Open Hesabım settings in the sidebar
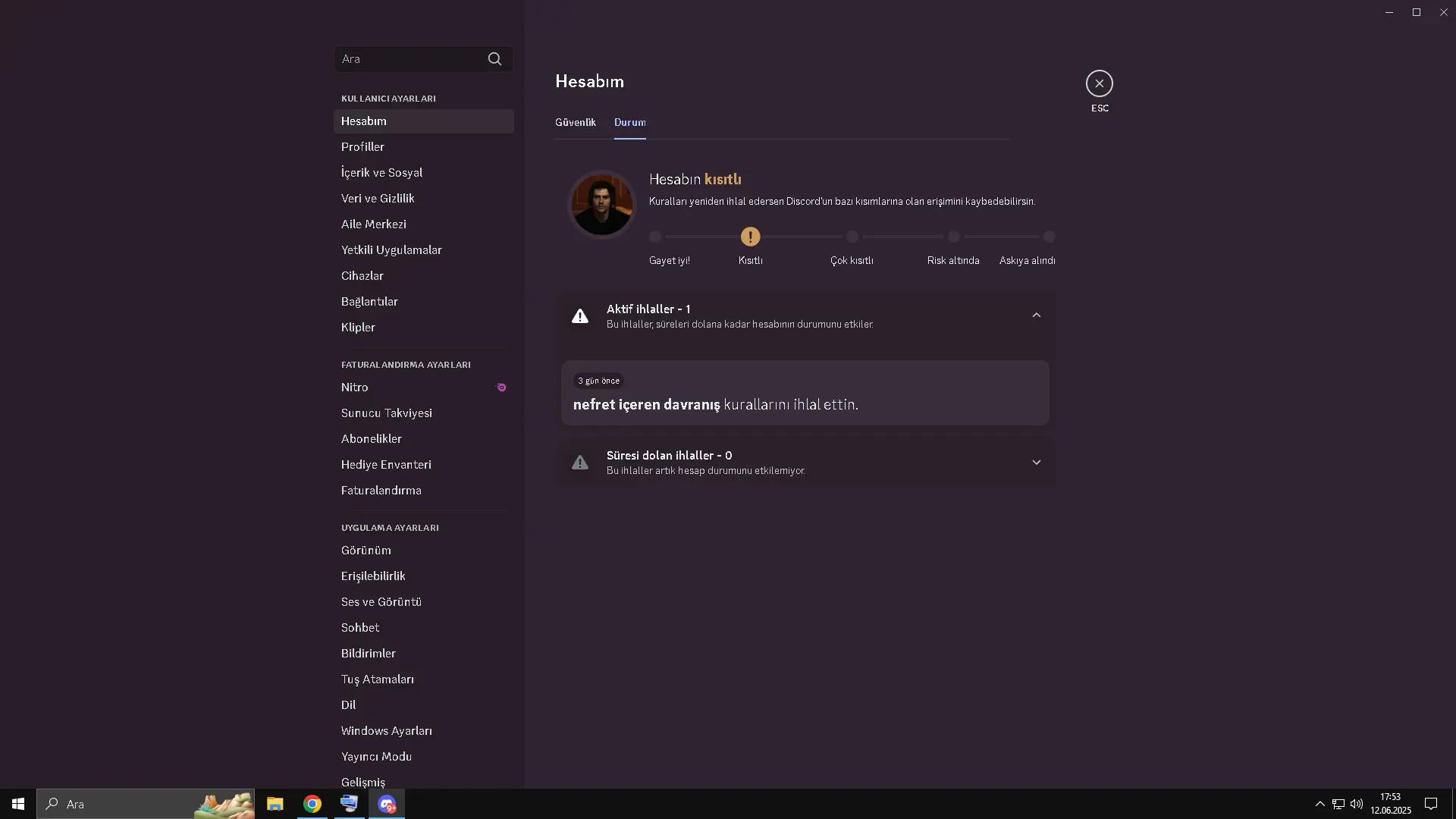This screenshot has width=1456, height=819. coord(424,121)
